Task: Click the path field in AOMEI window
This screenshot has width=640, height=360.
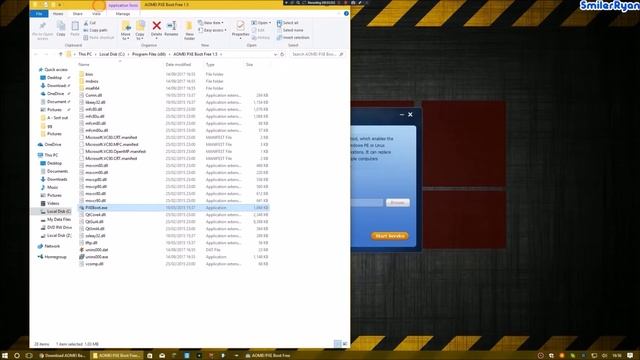Action: tap(367, 202)
